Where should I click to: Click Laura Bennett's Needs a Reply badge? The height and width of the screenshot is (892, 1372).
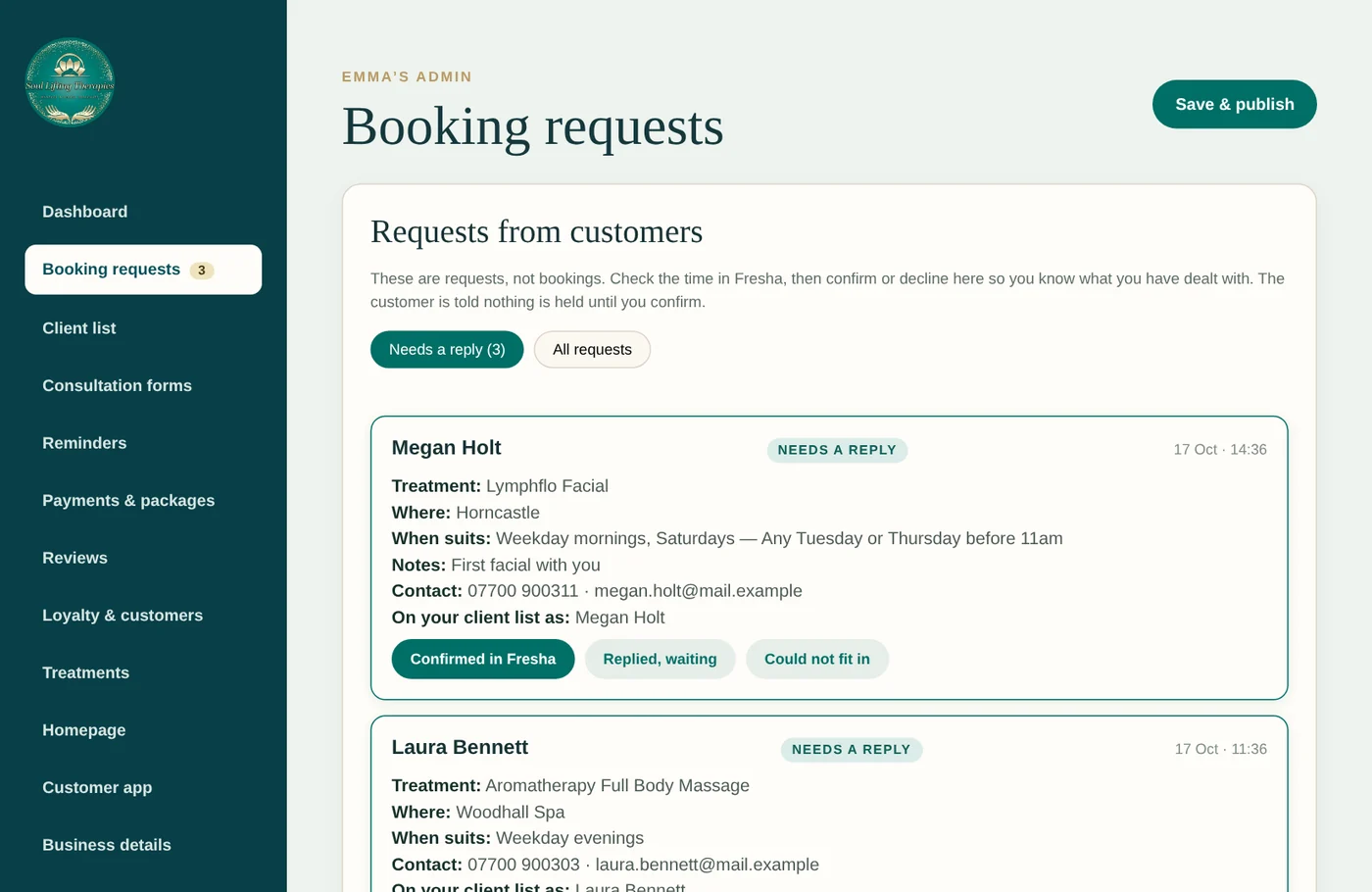click(851, 750)
